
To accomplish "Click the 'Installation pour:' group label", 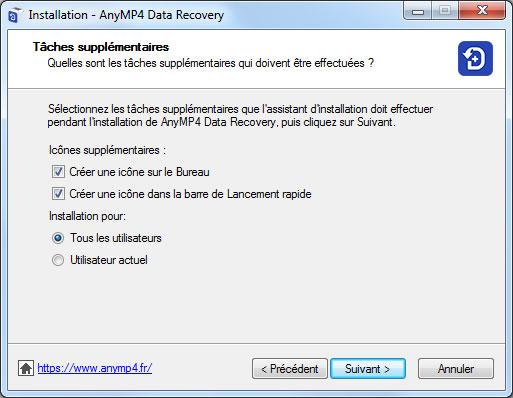I will tap(87, 216).
